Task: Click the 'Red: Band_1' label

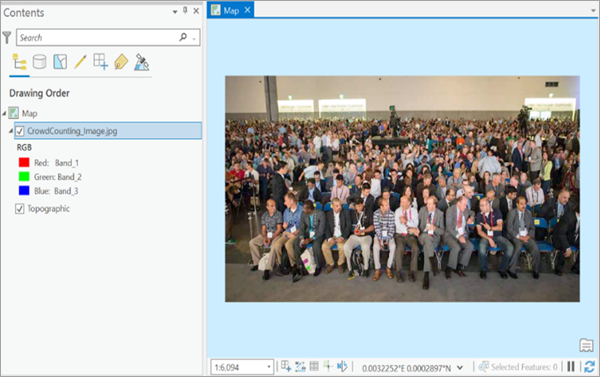Action: coord(56,163)
